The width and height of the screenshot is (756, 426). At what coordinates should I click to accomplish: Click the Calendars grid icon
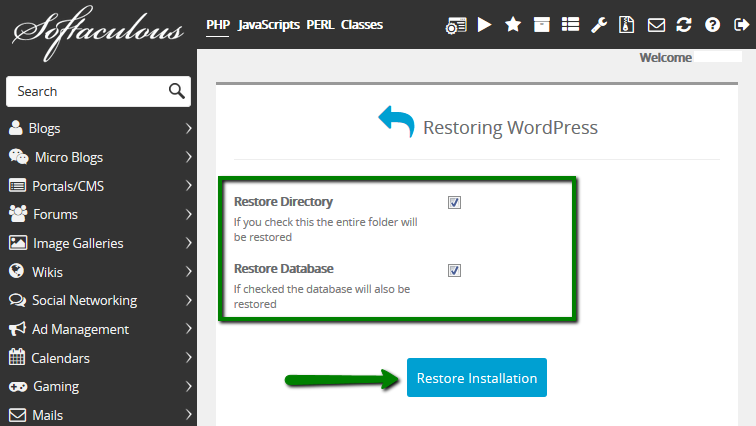pyautogui.click(x=17, y=358)
